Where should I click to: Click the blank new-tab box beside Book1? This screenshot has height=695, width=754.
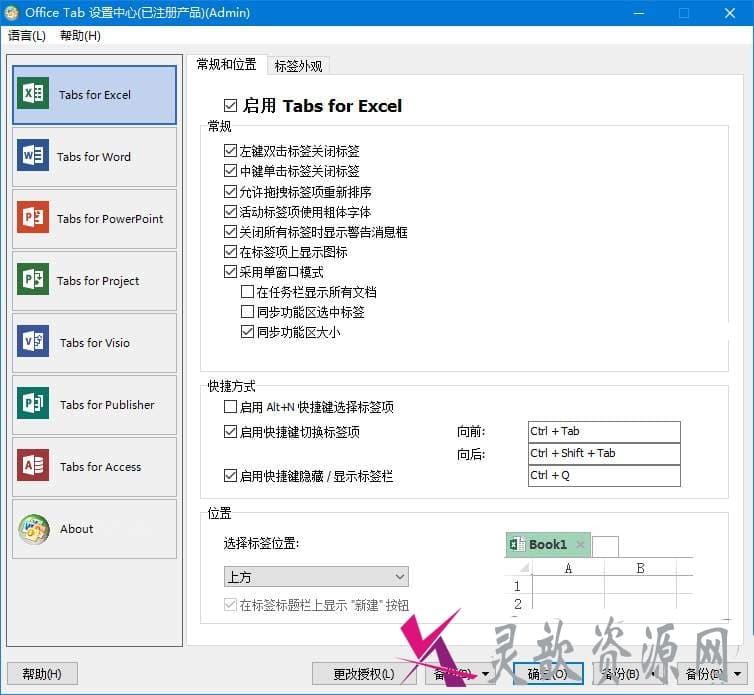(605, 546)
